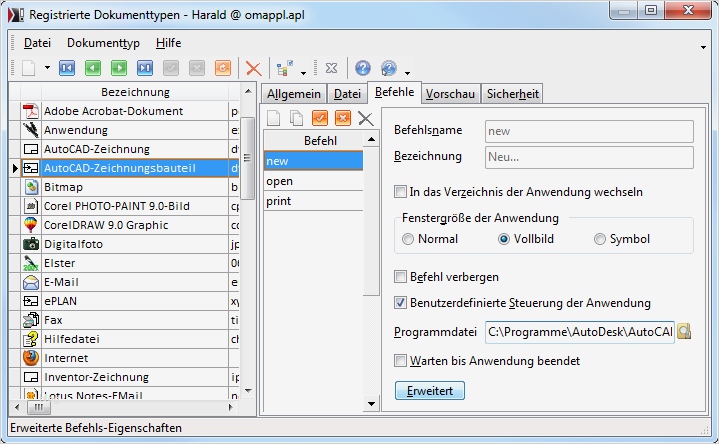The width and height of the screenshot is (719, 444).
Task: Click the Internet Firefox icon
Action: pyautogui.click(x=31, y=358)
